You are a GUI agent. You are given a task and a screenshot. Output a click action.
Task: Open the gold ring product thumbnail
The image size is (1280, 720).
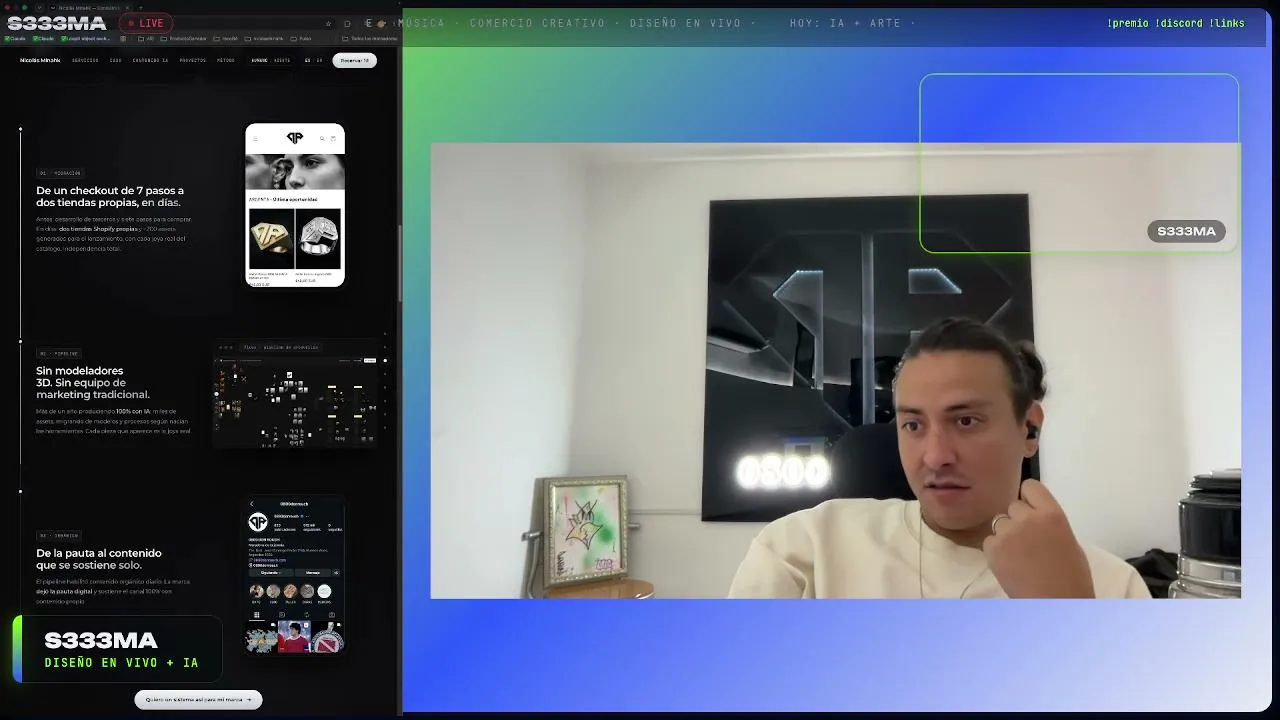click(271, 239)
